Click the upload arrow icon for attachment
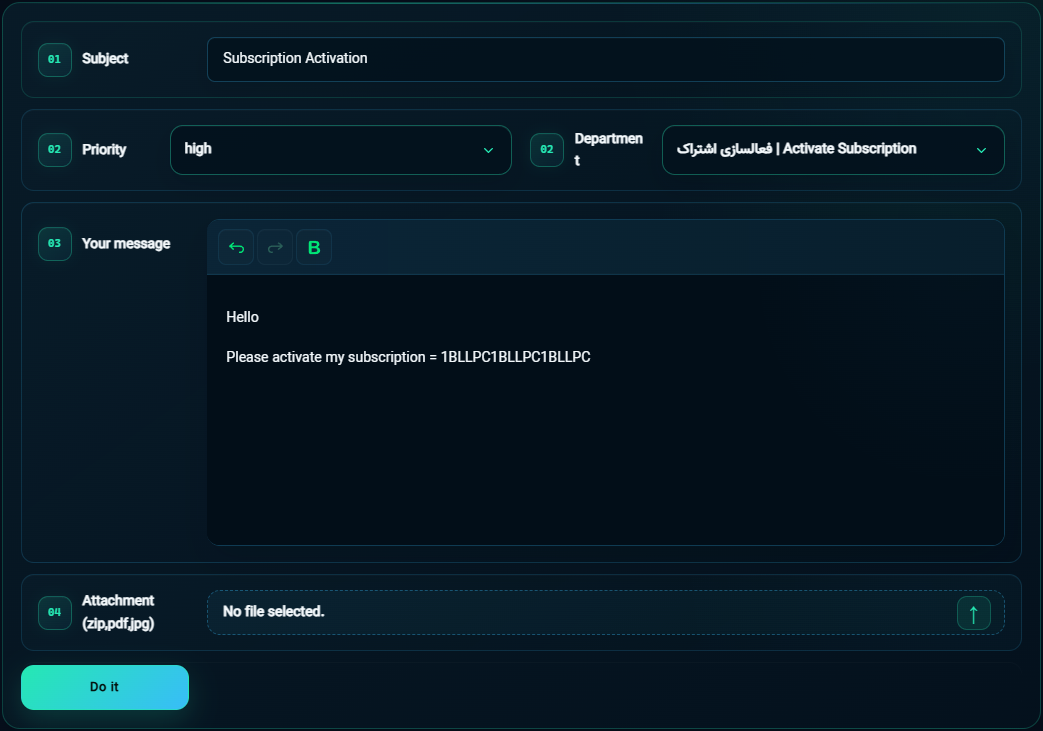Image resolution: width=1043 pixels, height=731 pixels. coord(973,613)
